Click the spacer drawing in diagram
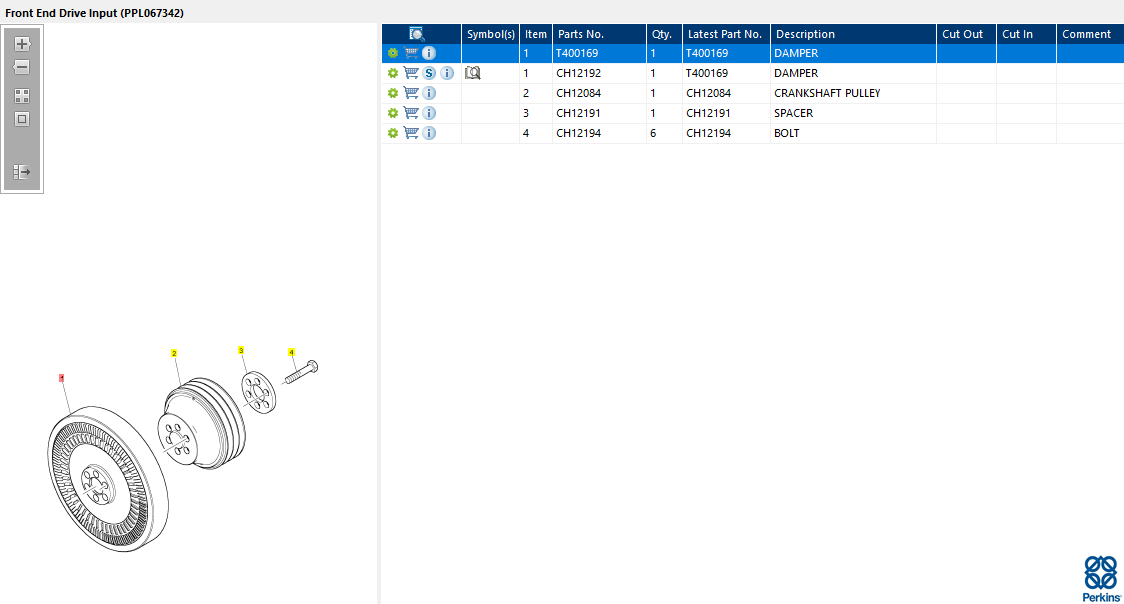Viewport: 1124px width, 604px height. point(259,393)
